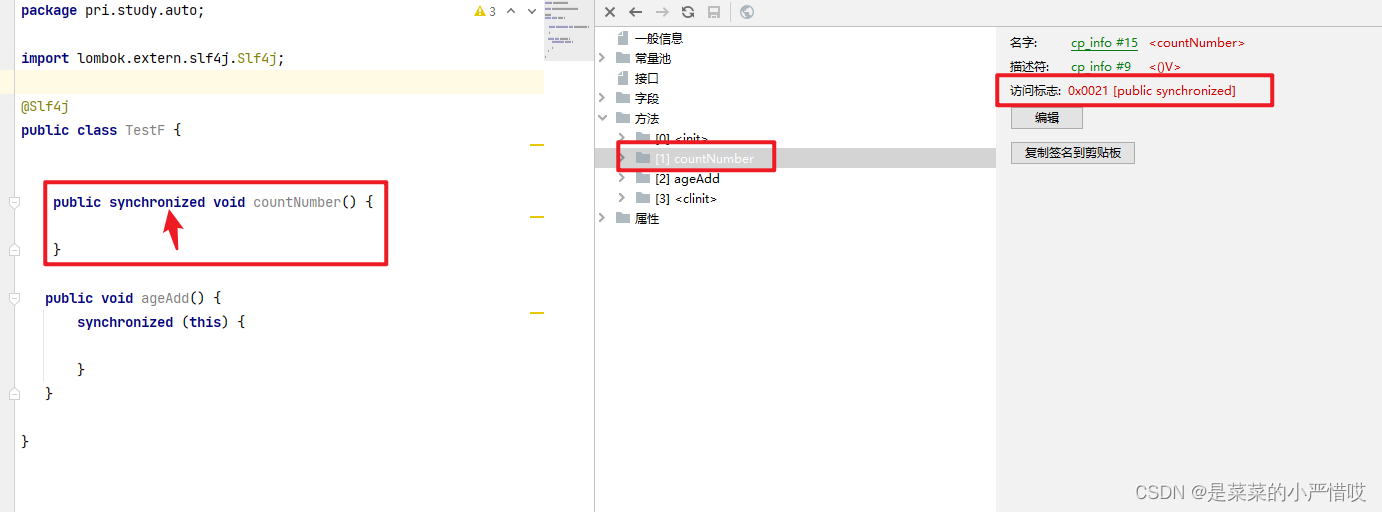Screen dimensions: 1382x512
Task: Expand the [0] <init> method node
Action: (622, 138)
